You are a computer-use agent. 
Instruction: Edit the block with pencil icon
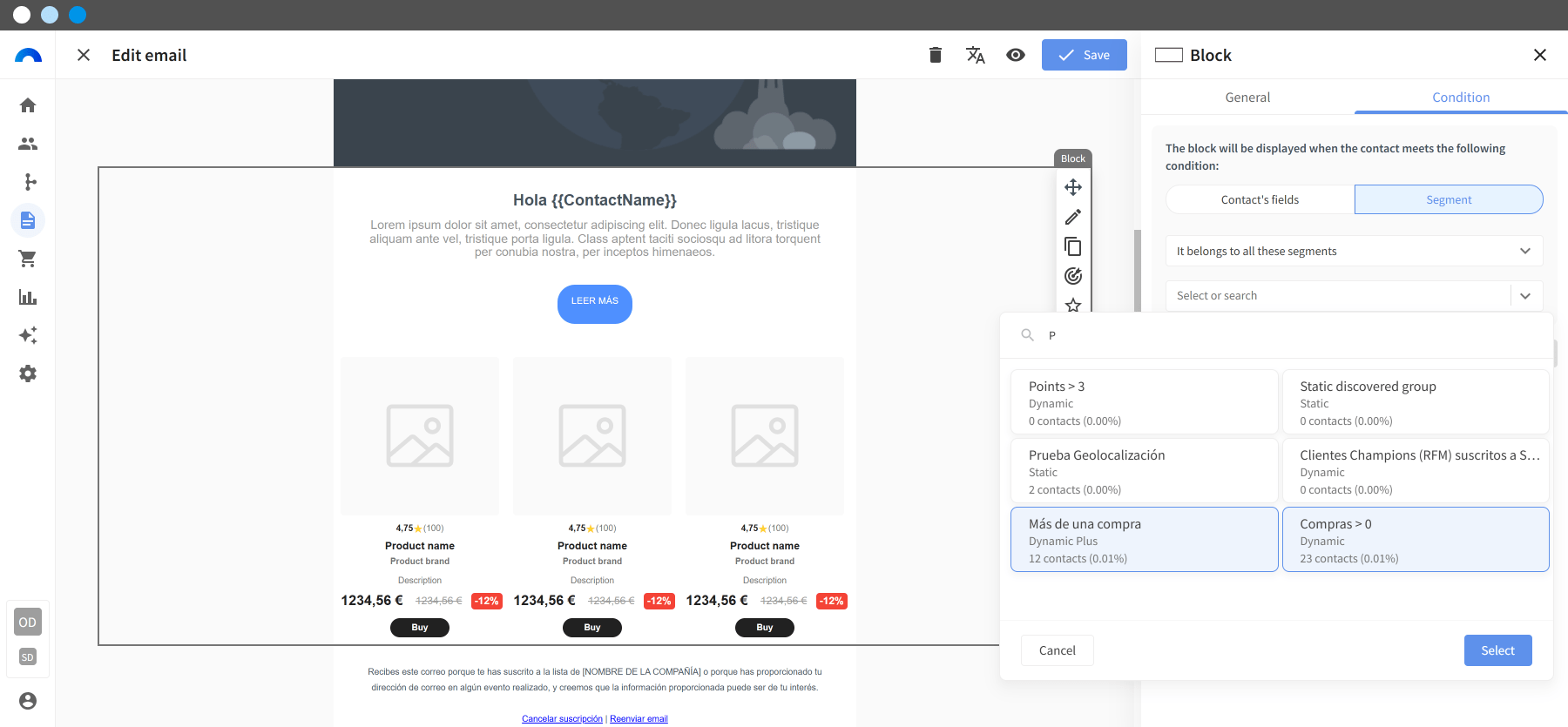(1073, 217)
